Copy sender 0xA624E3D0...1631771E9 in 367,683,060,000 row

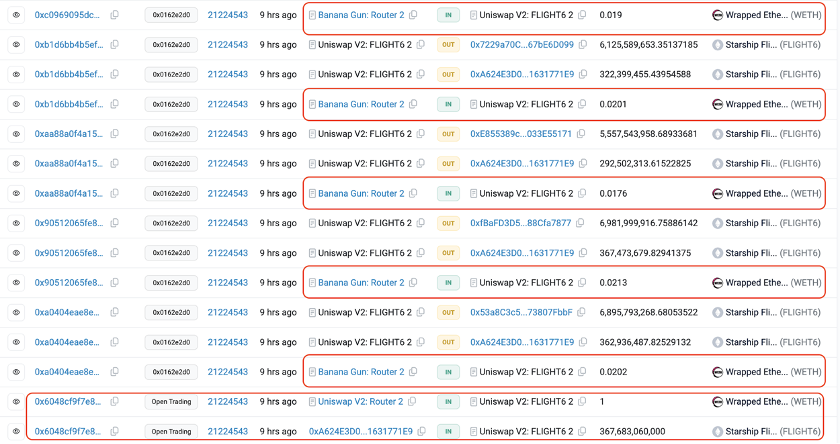click(422, 431)
